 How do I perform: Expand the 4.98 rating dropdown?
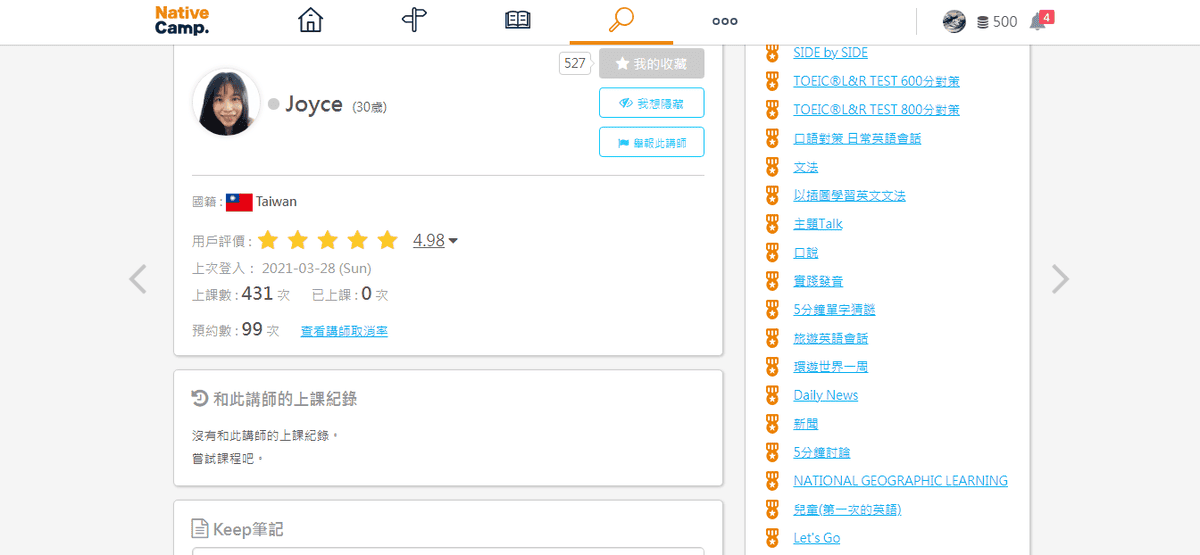click(435, 240)
